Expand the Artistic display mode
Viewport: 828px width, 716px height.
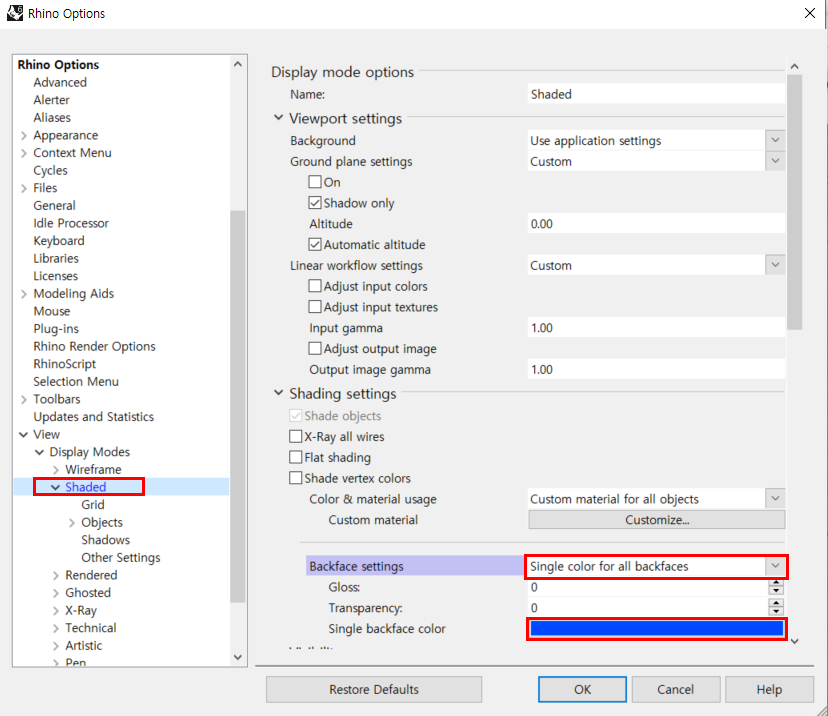pyautogui.click(x=56, y=646)
